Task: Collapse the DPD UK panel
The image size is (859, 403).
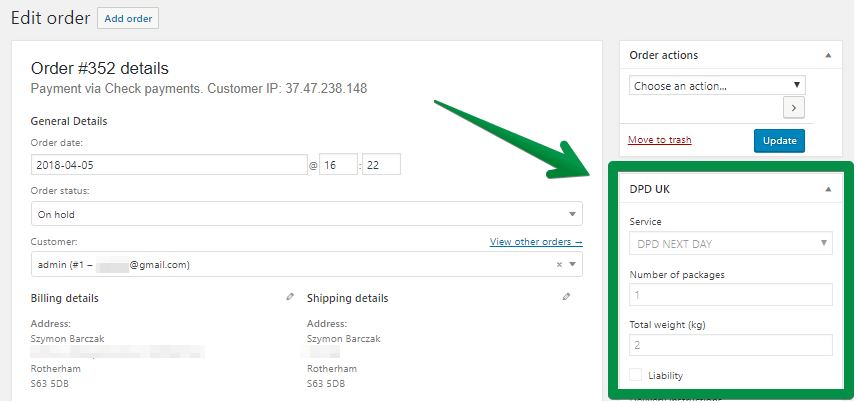Action: [x=828, y=189]
